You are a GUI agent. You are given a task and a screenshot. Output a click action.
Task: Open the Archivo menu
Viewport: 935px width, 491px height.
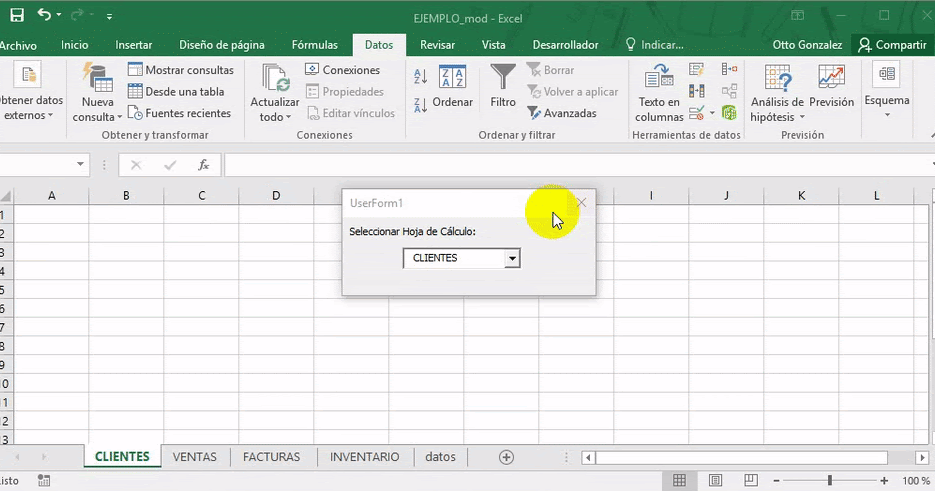click(x=18, y=45)
